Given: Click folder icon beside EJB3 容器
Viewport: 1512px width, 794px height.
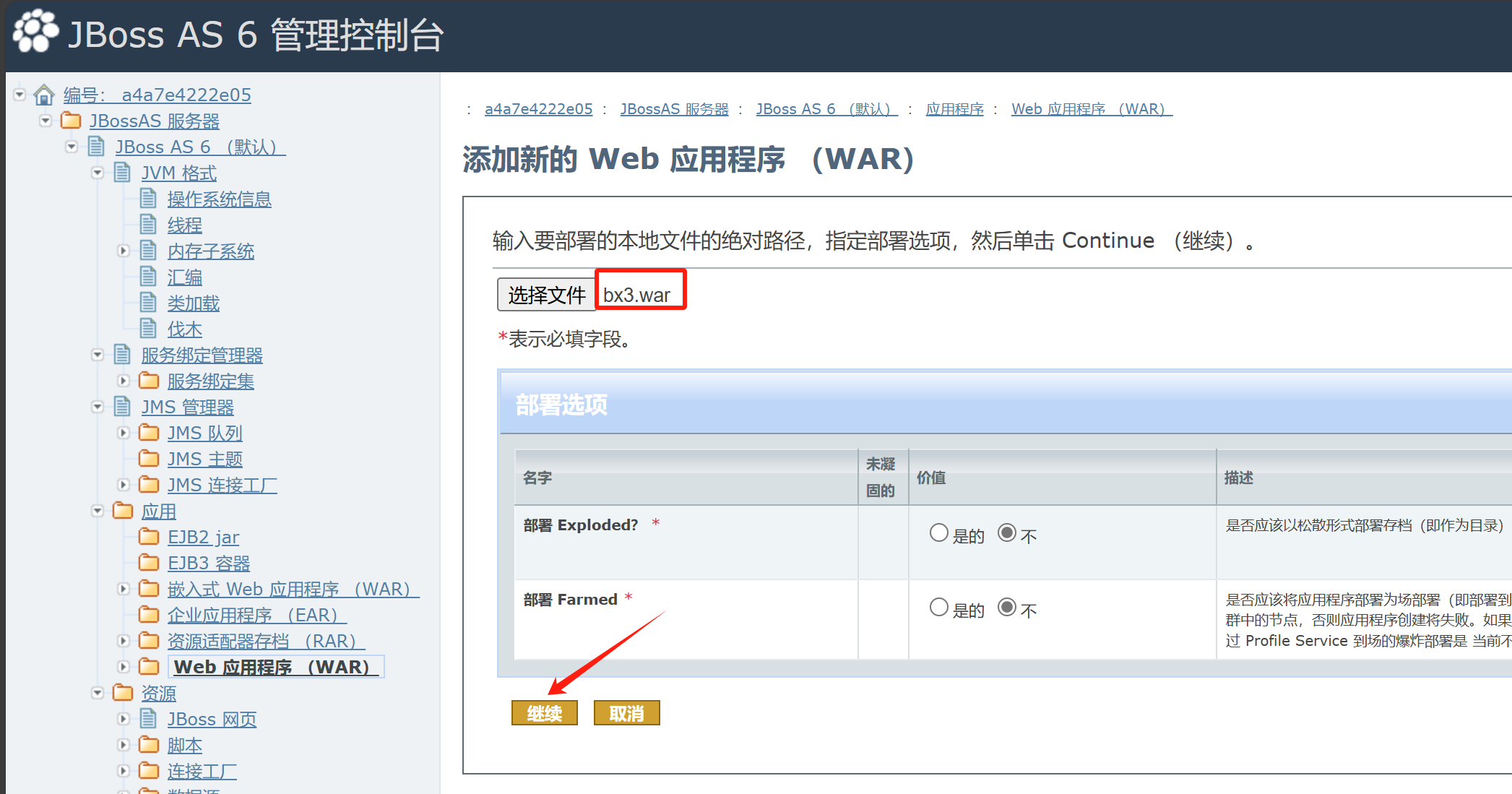Looking at the screenshot, I should tap(149, 562).
